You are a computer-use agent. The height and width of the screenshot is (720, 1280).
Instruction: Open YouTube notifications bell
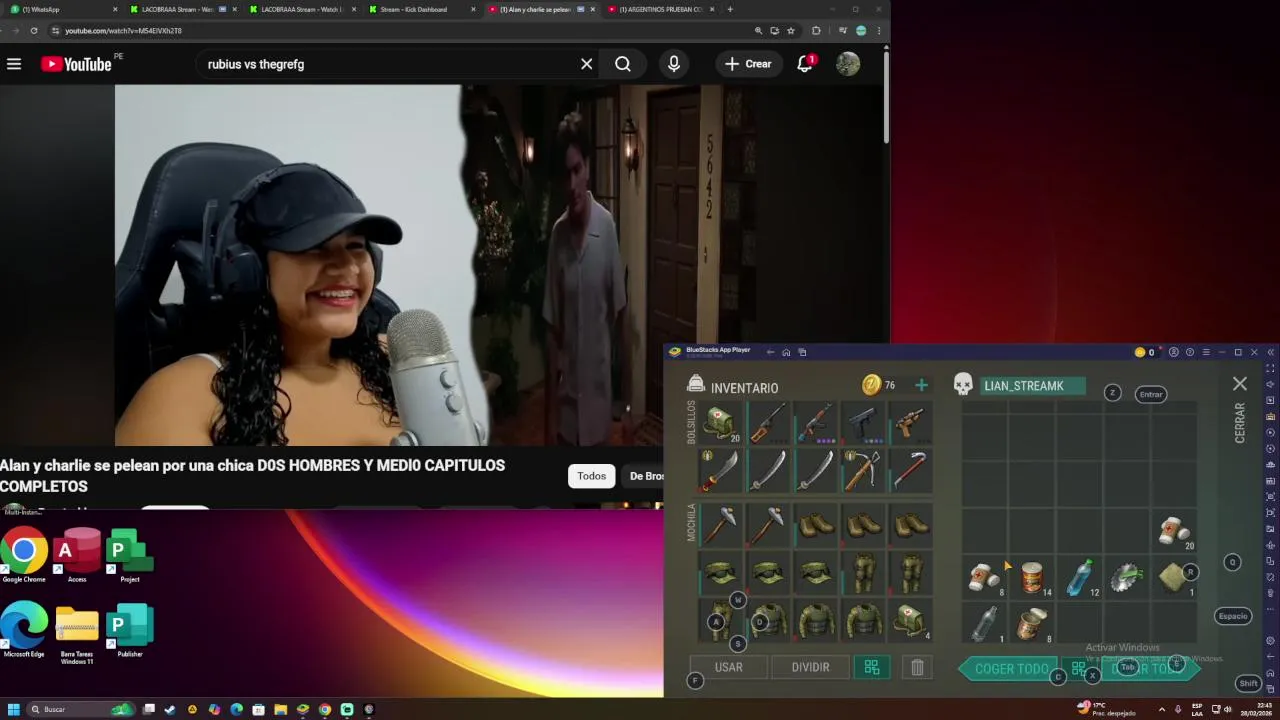click(x=805, y=64)
